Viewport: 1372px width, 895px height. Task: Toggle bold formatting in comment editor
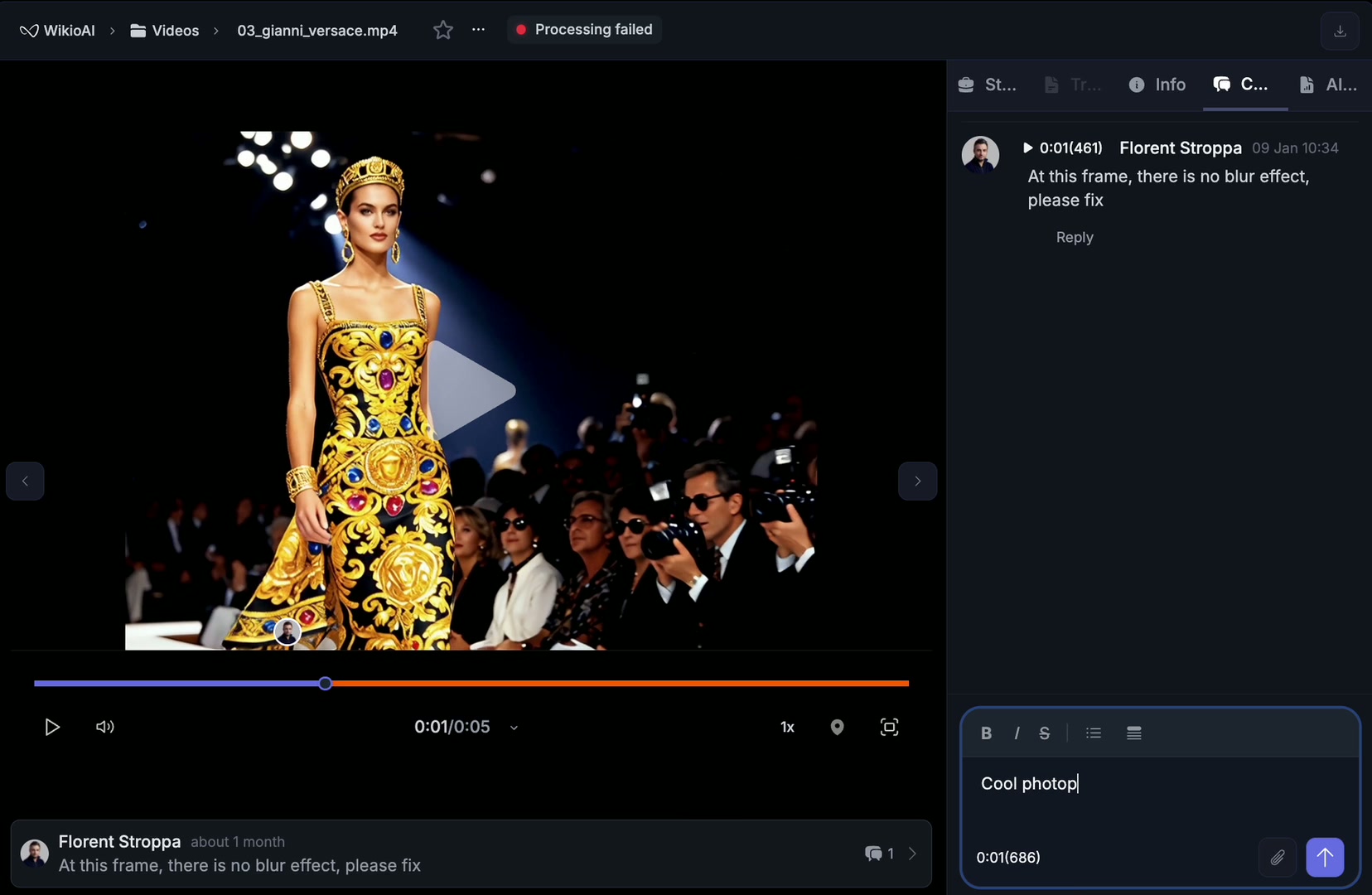point(985,733)
